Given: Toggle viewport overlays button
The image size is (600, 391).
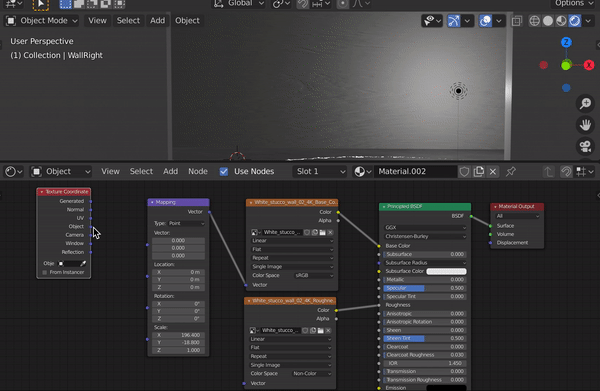Looking at the screenshot, I should coord(486,21).
